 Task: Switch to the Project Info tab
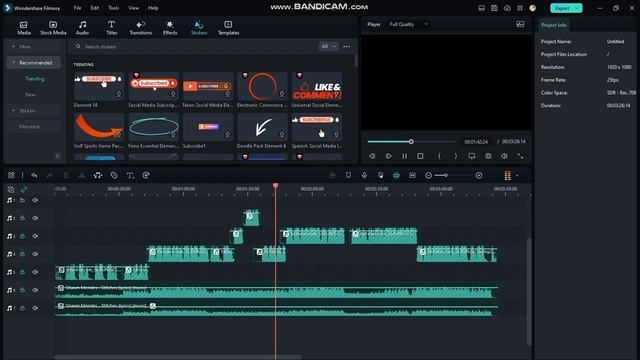click(553, 25)
